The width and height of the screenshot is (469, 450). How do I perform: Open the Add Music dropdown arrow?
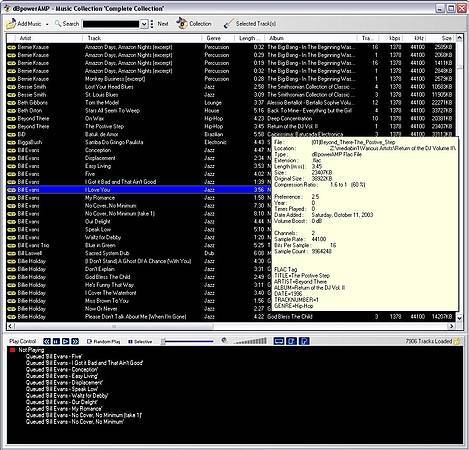[x=47, y=24]
